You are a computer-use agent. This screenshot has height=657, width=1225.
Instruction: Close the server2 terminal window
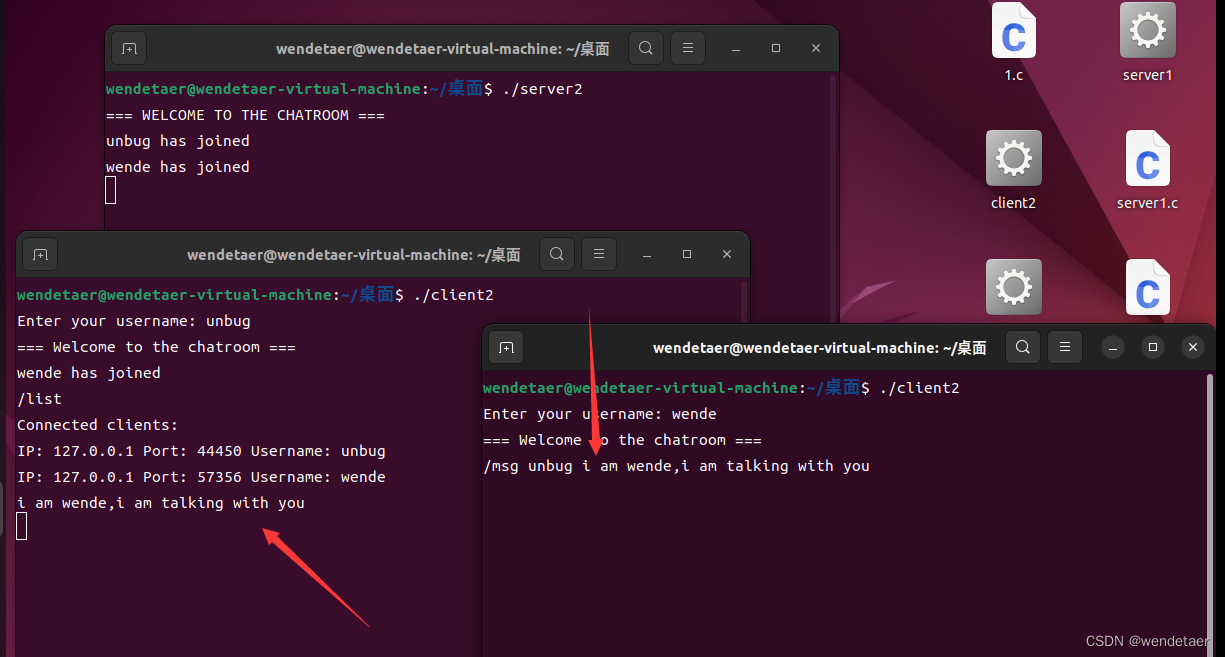(x=816, y=48)
